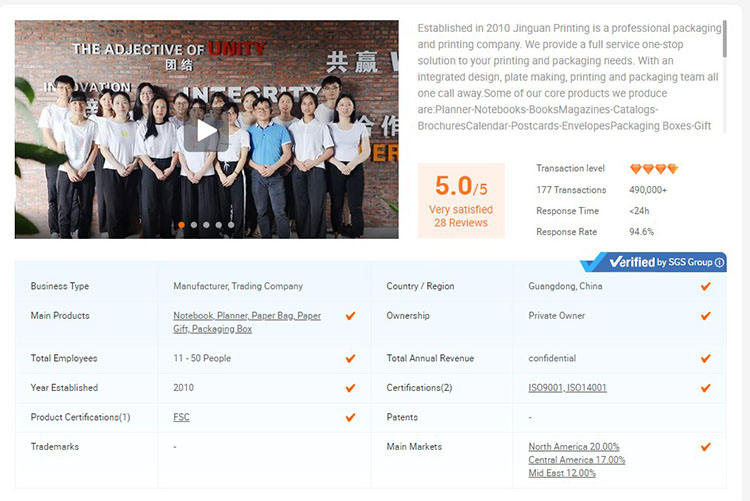Image resolution: width=750 pixels, height=501 pixels.
Task: Click the '<24h' response time value
Action: 639,211
